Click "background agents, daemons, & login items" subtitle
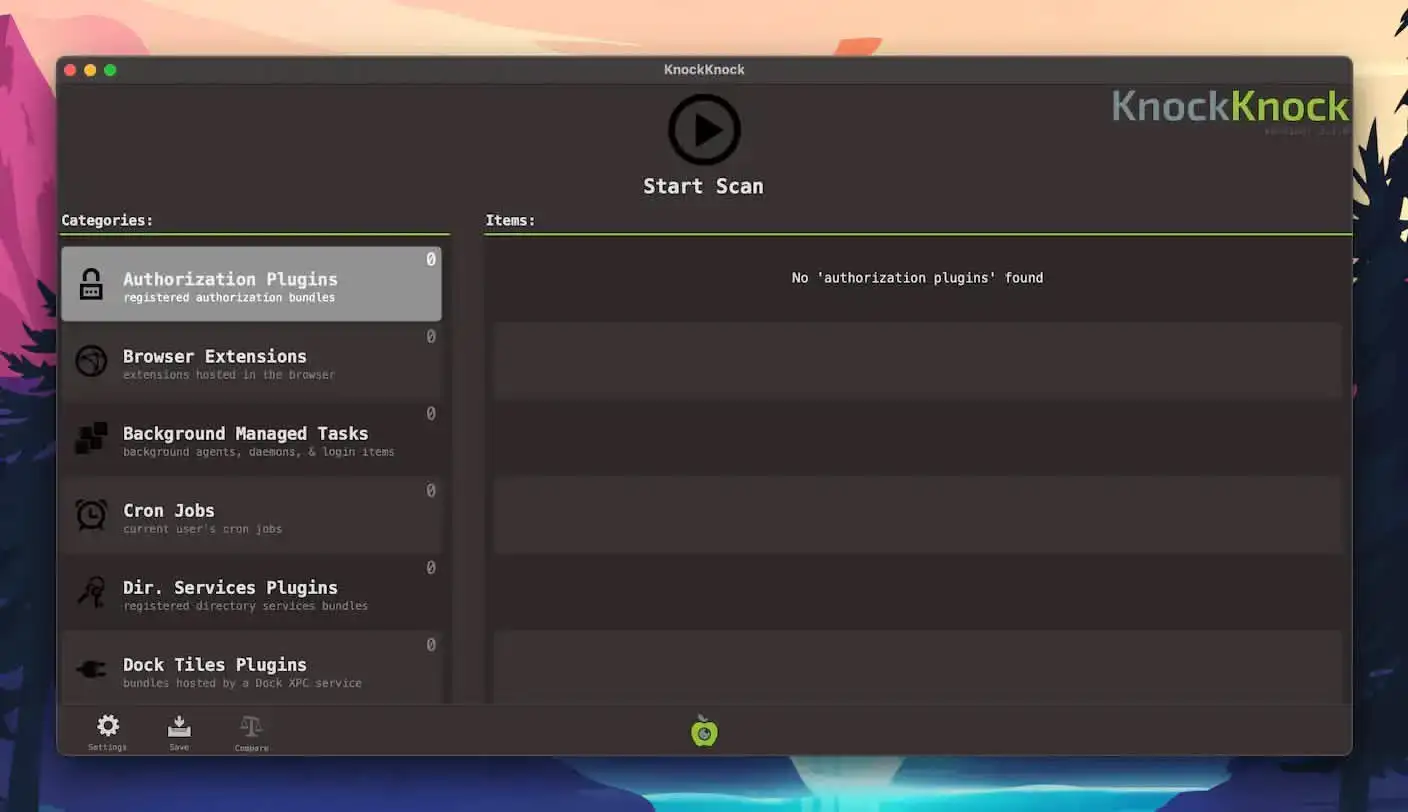Image resolution: width=1408 pixels, height=812 pixels. [x=259, y=452]
